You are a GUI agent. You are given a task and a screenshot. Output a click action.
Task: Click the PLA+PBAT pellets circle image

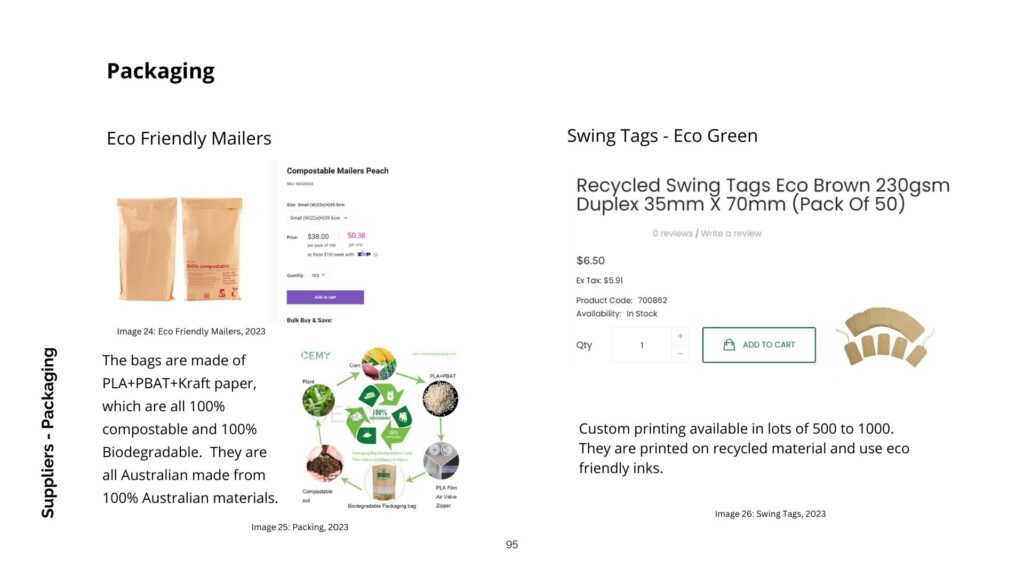pos(440,399)
